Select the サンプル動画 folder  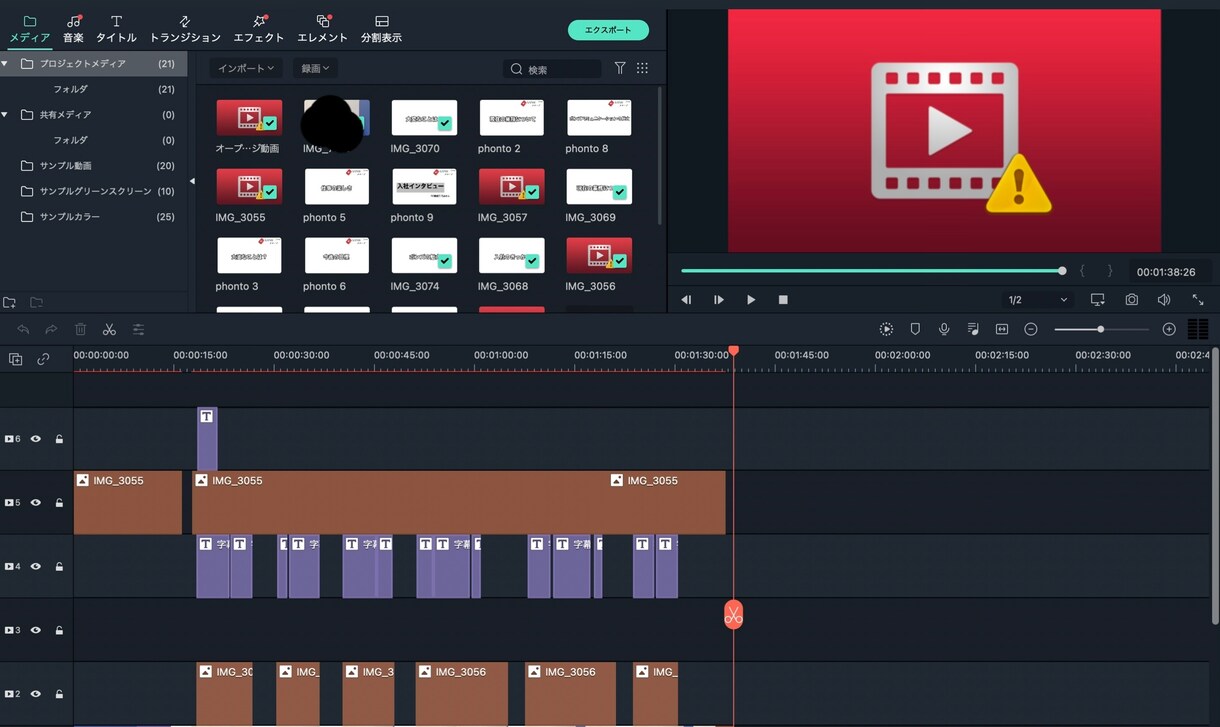coord(94,165)
